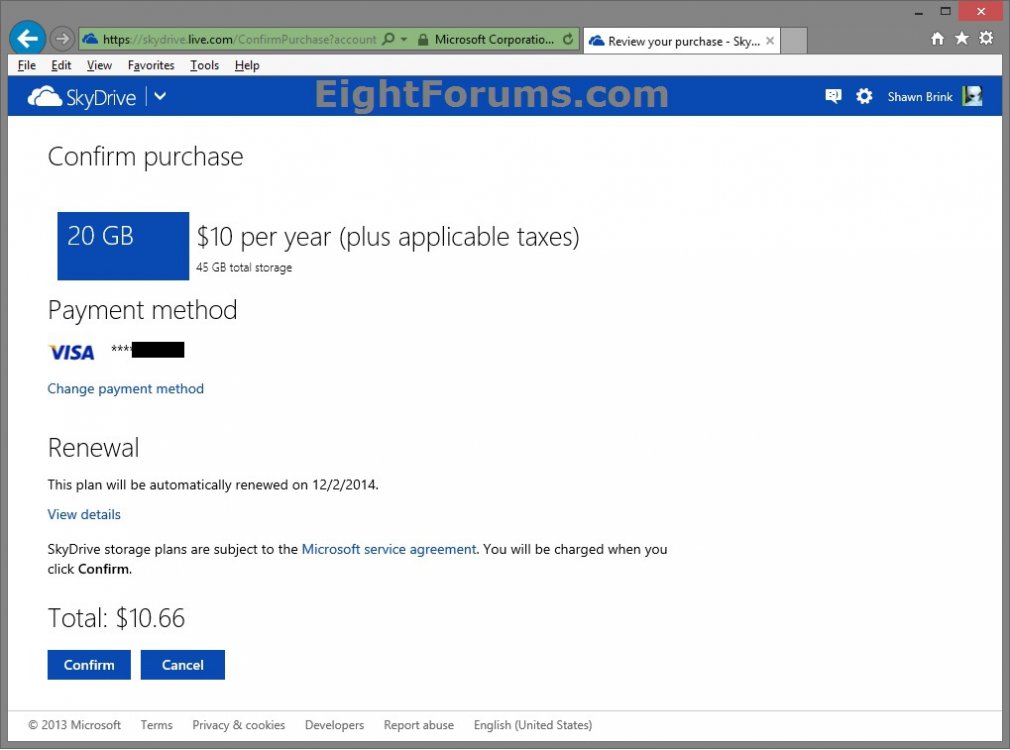Click the browser Home icon
Screen dimensions: 1010x750
coord(937,38)
